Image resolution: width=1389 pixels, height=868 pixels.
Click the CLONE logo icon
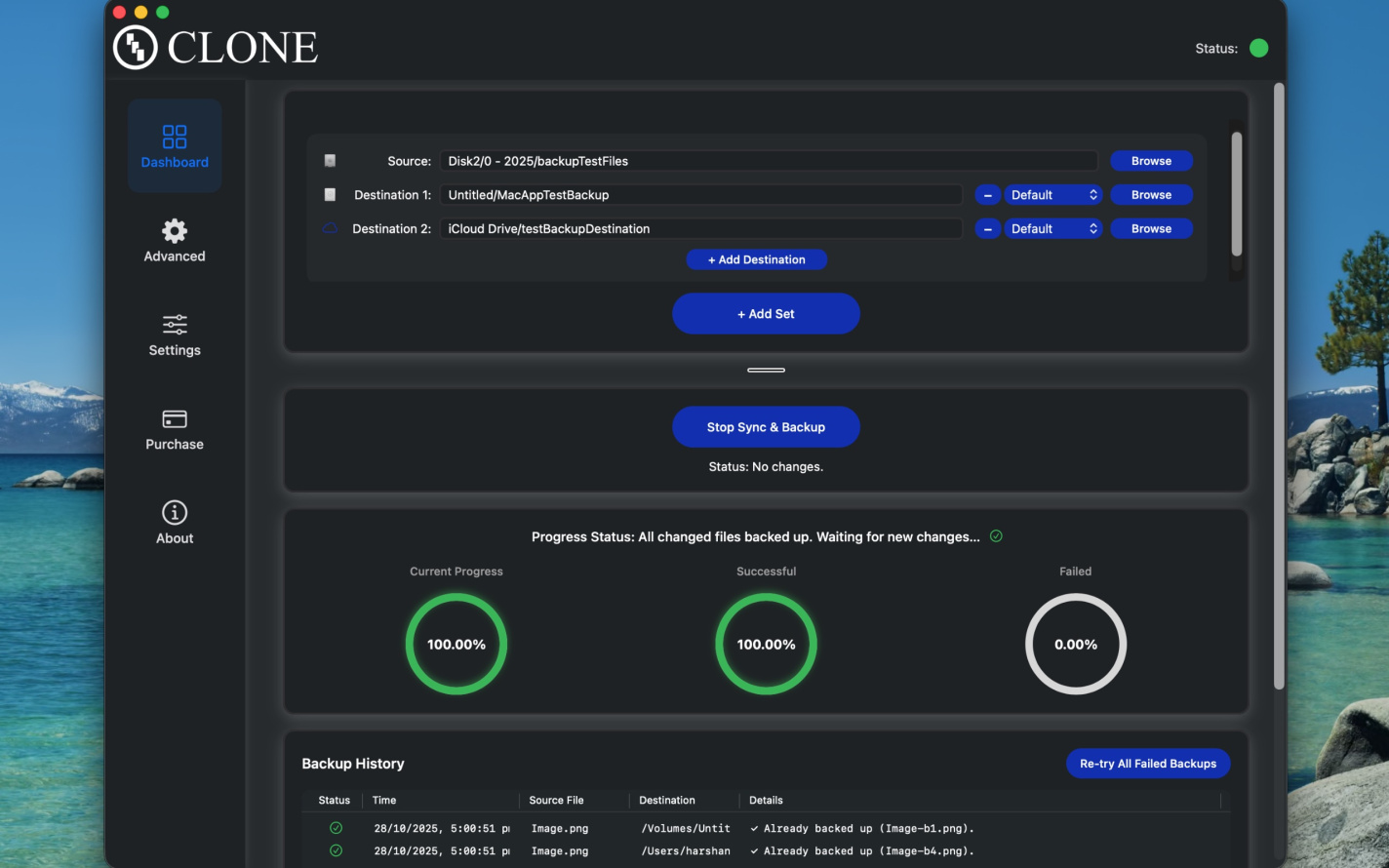(136, 47)
